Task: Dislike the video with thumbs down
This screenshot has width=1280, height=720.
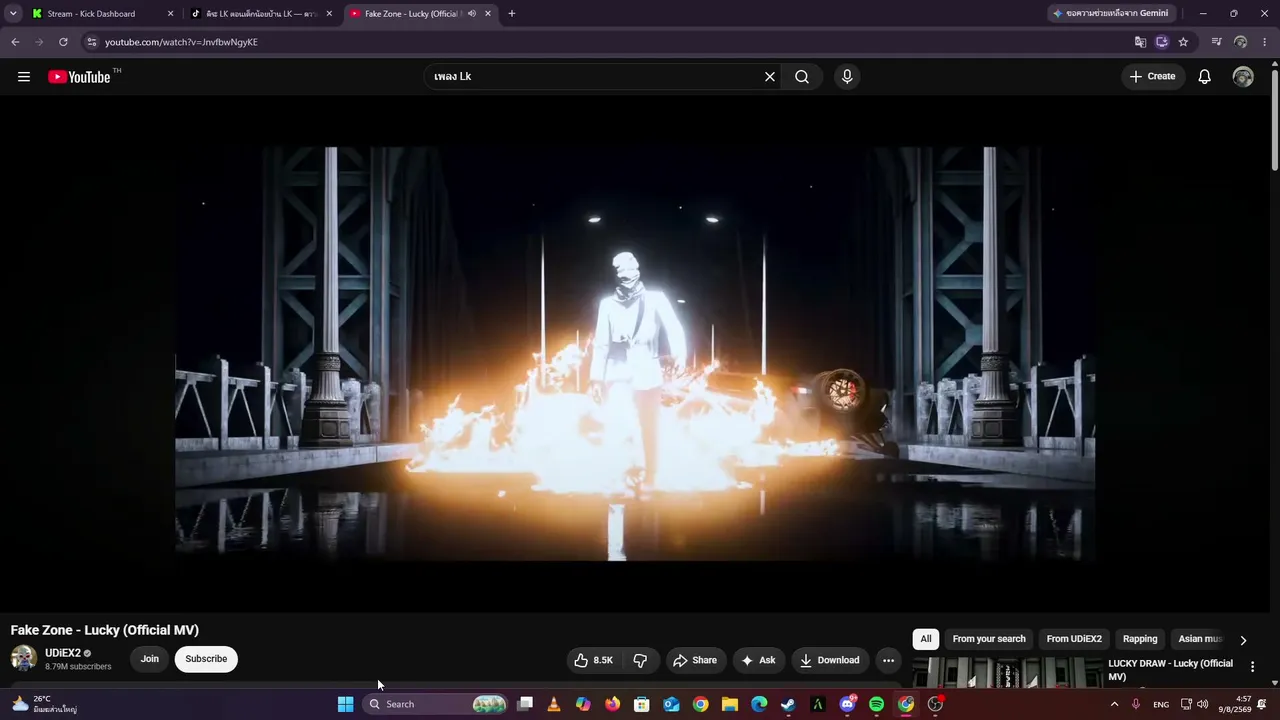Action: point(640,660)
